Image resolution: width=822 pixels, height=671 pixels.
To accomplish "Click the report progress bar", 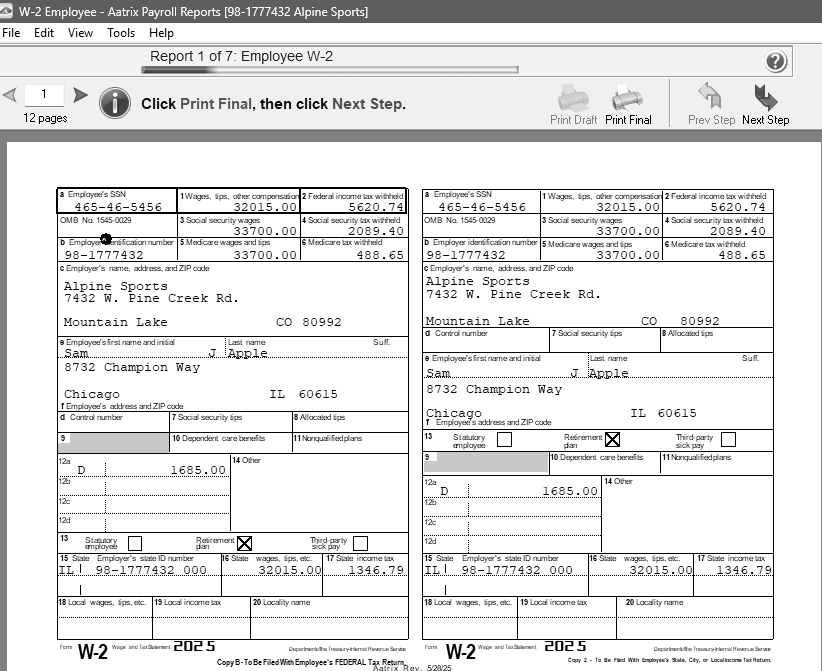I will pyautogui.click(x=330, y=71).
